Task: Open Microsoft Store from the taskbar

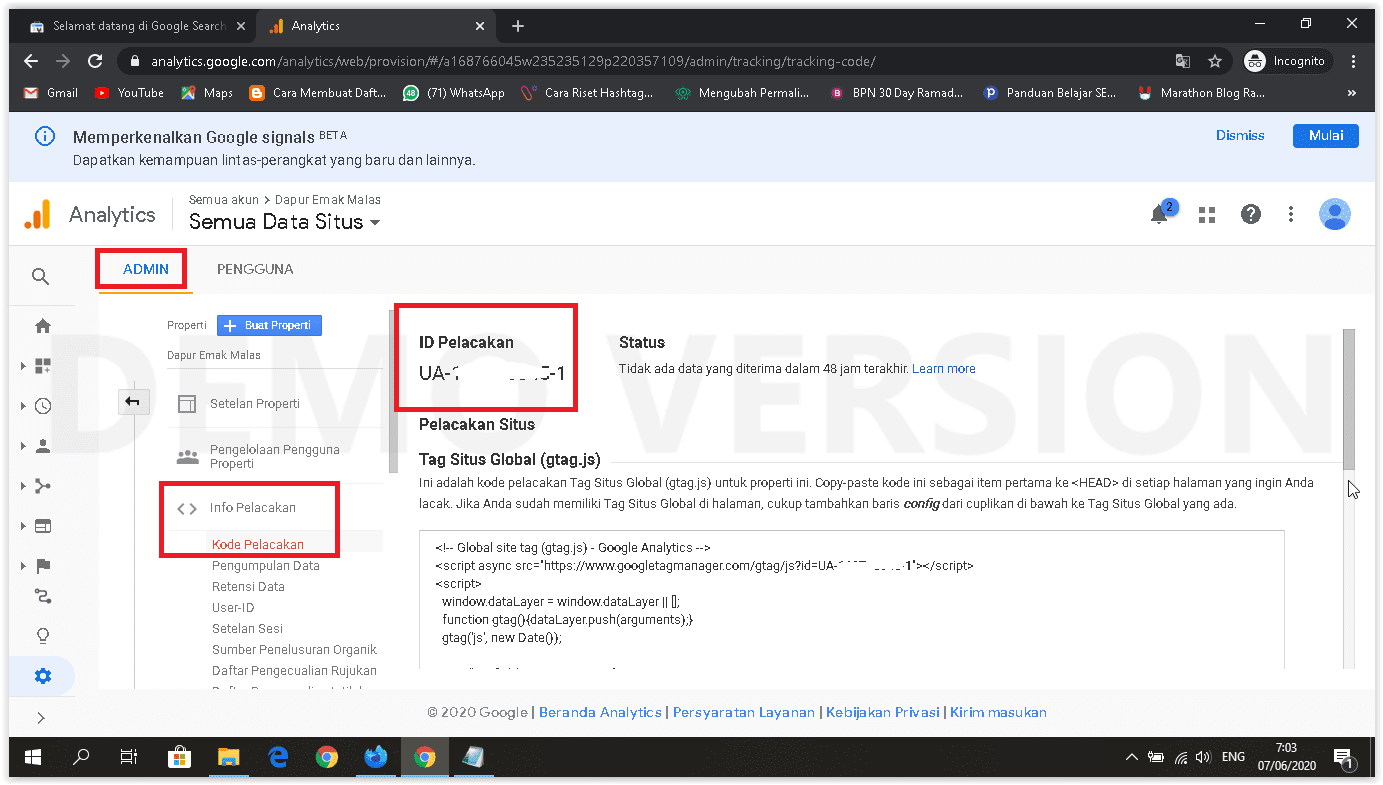Action: 179,757
